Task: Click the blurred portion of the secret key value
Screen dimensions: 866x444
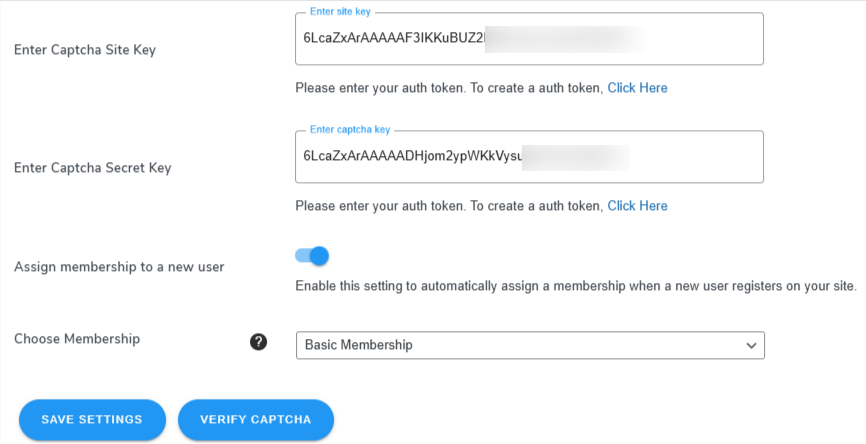Action: coord(575,157)
